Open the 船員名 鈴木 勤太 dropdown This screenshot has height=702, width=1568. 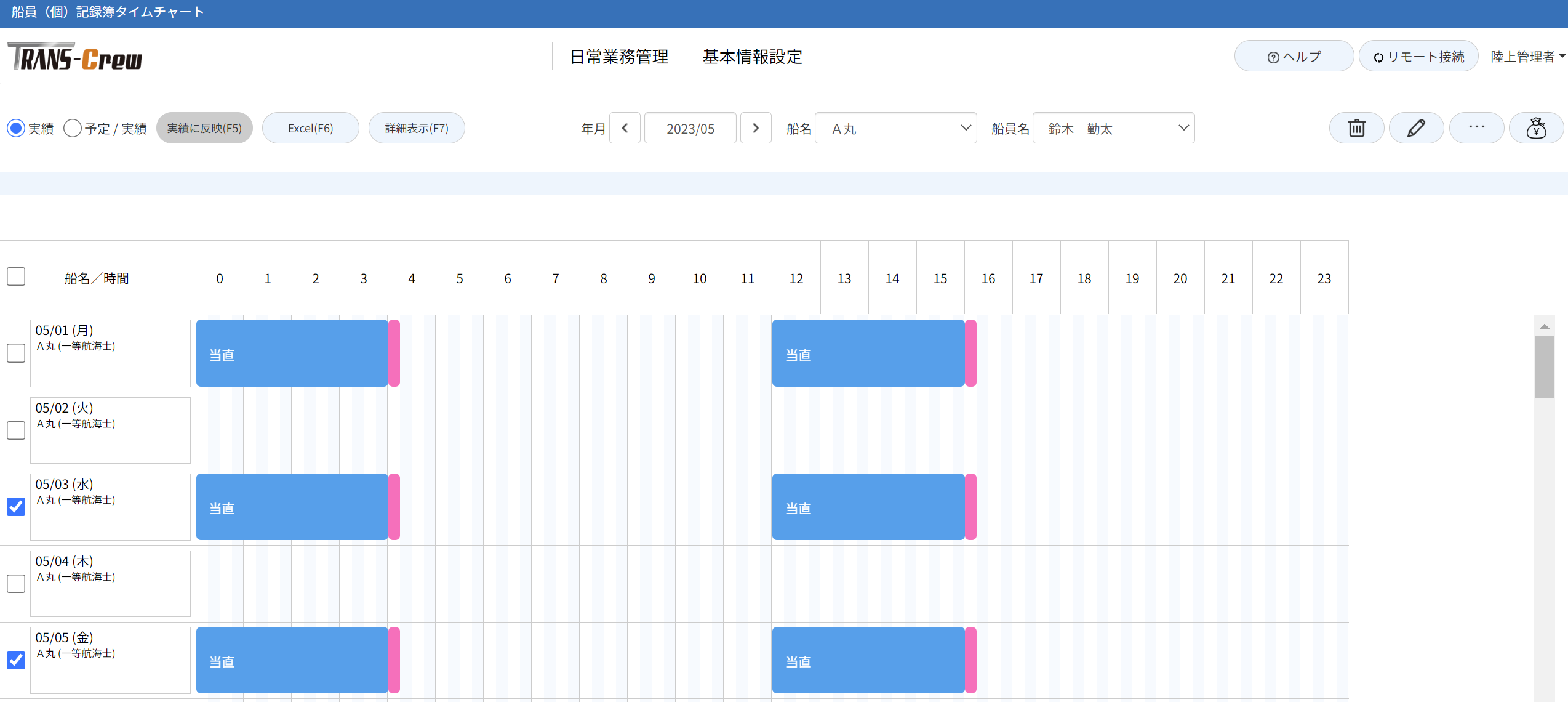[x=1113, y=128]
